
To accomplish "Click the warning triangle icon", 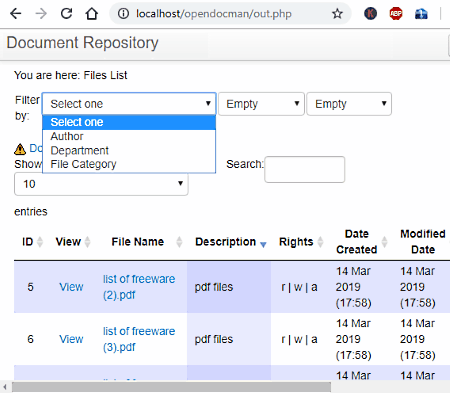I will (x=20, y=149).
